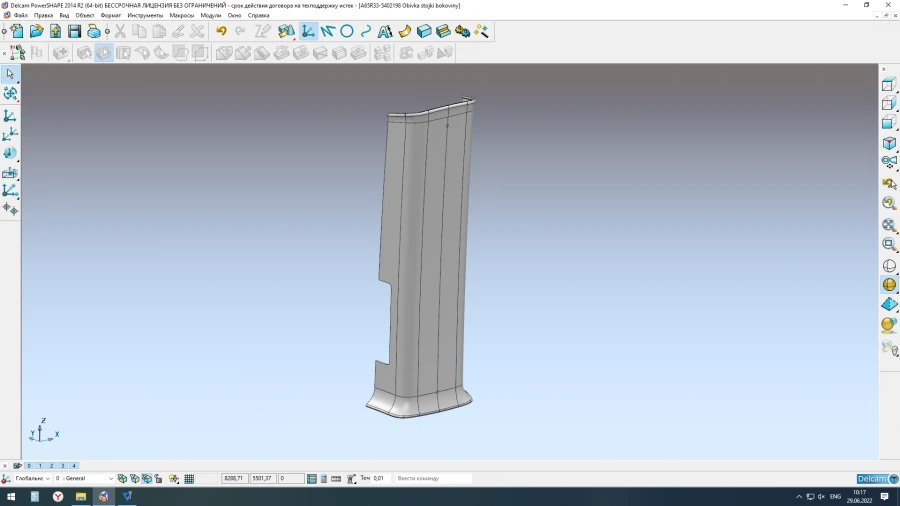Toggle wireframe view sphere icon
The width and height of the screenshot is (900, 506).
coord(889,266)
